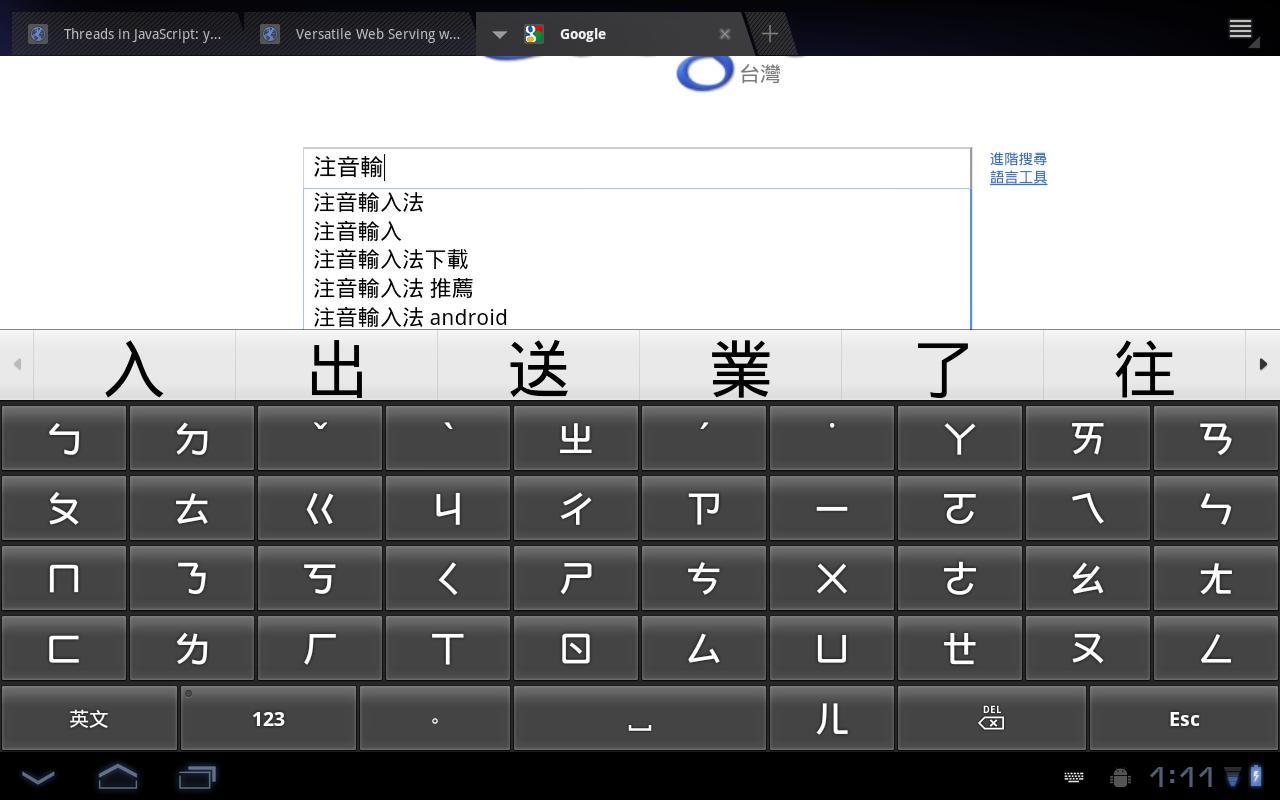Switch keyboard to English with 英文 key
Viewport: 1280px width, 800px height.
point(88,718)
